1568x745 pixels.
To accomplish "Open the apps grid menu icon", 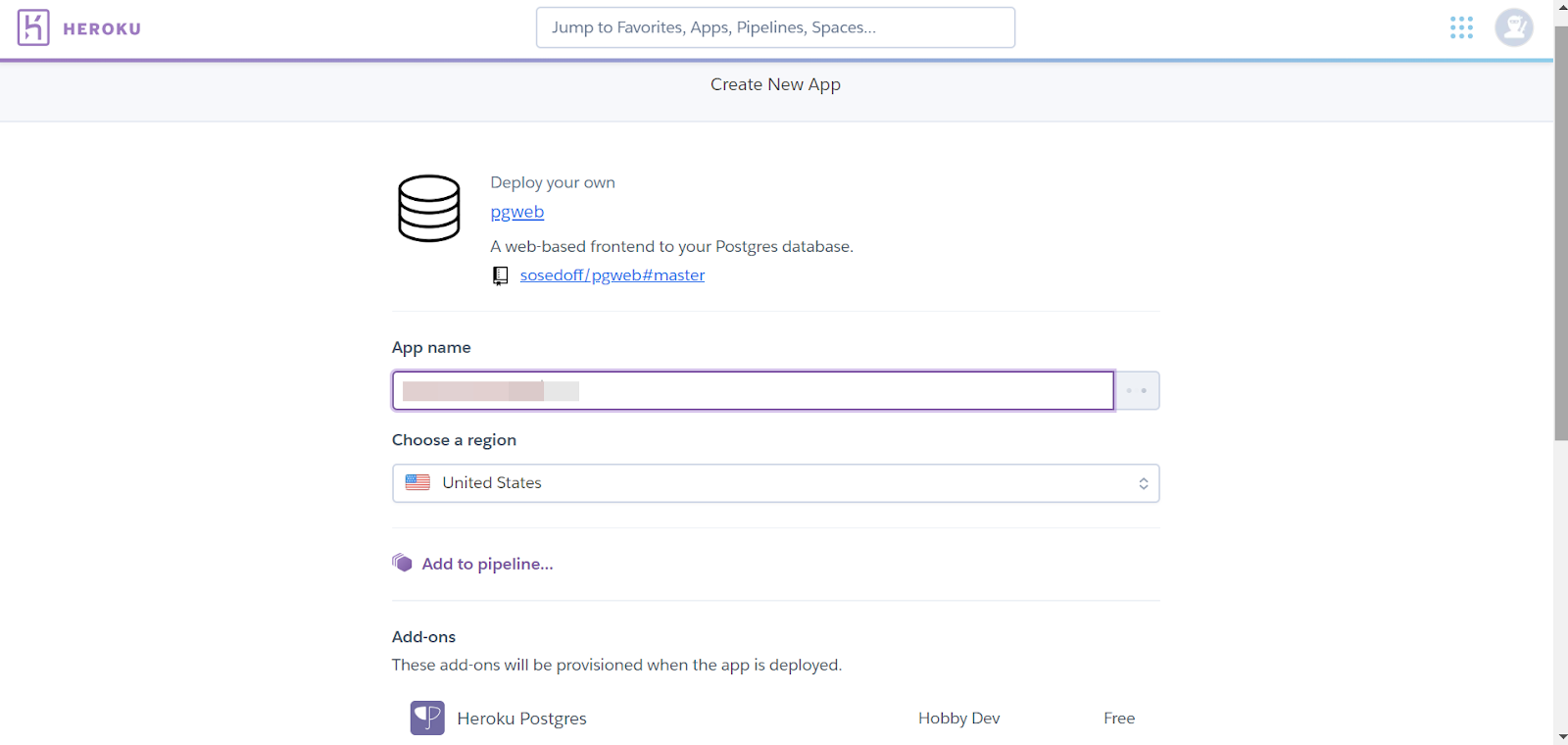I will pyautogui.click(x=1461, y=27).
